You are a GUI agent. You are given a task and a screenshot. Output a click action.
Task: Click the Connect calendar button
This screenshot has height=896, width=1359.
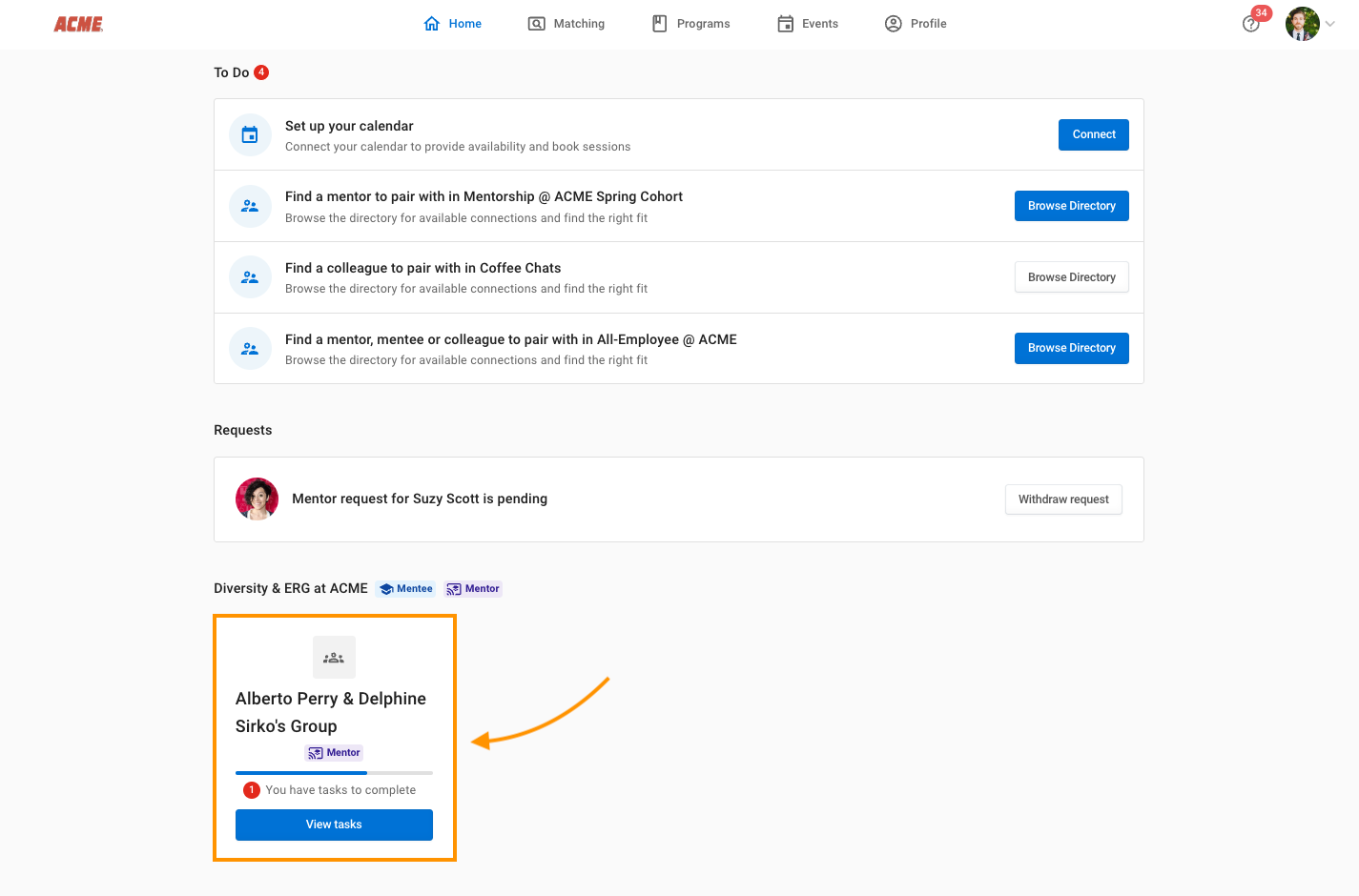[x=1094, y=134]
